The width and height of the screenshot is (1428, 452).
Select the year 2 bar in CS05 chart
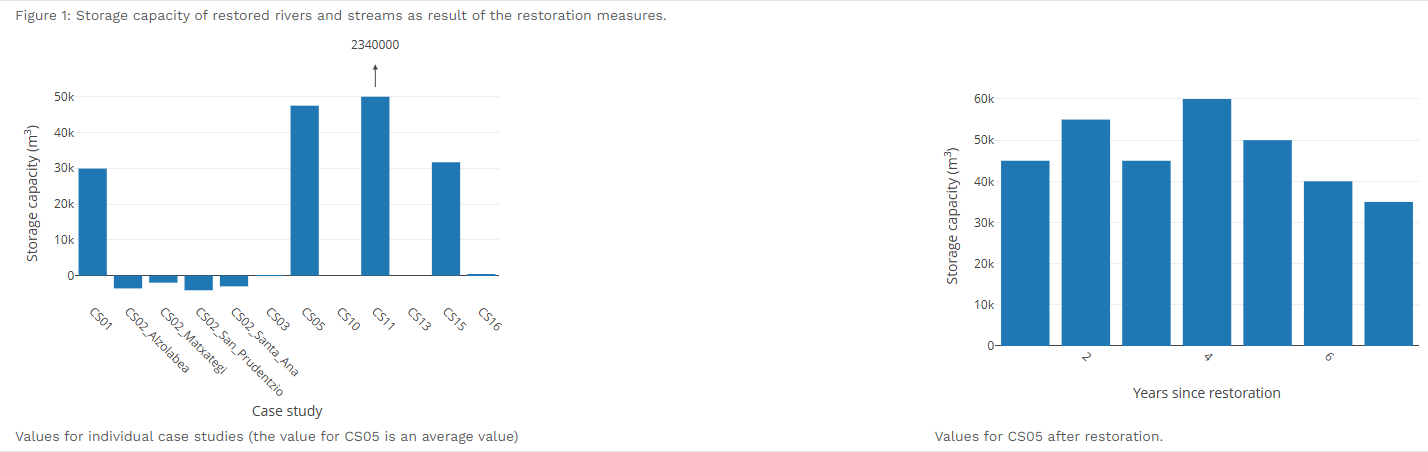[x=1086, y=232]
